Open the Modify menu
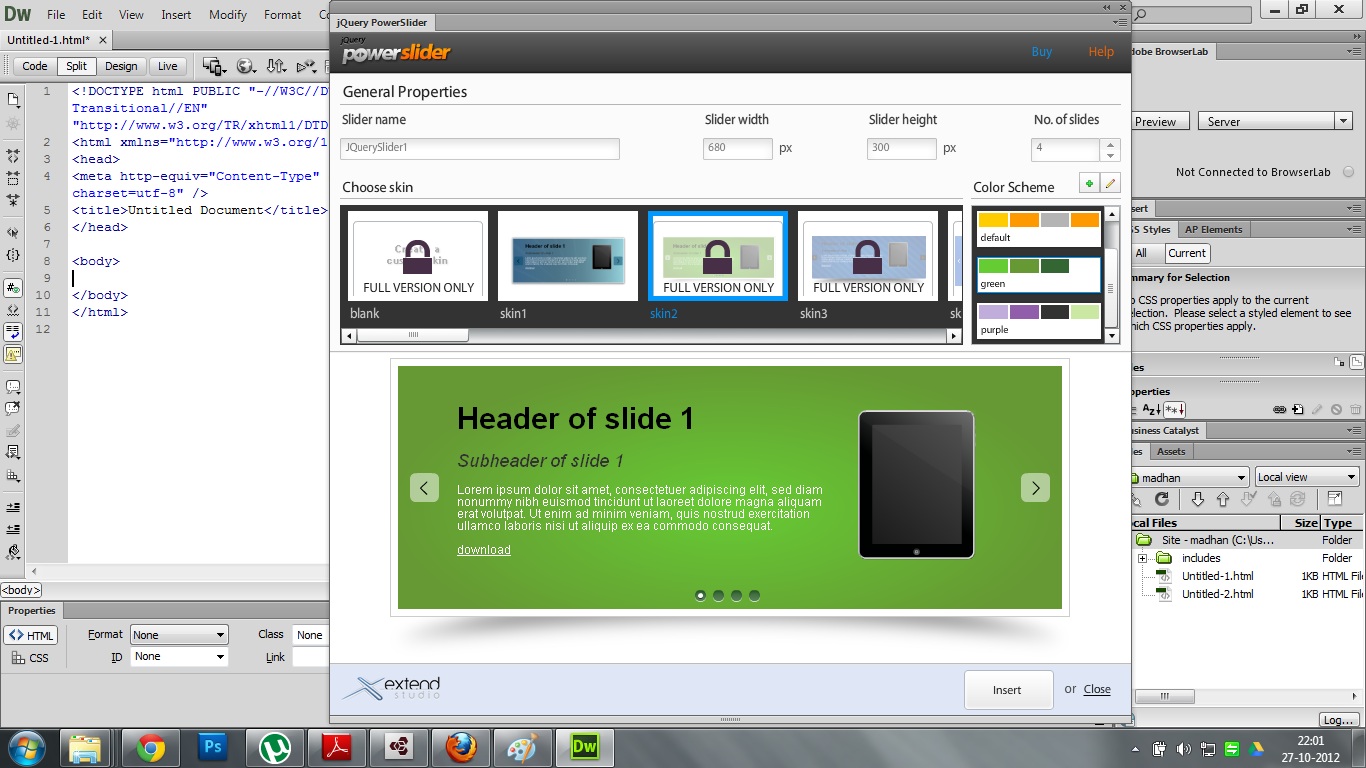This screenshot has height=768, width=1366. coord(227,15)
